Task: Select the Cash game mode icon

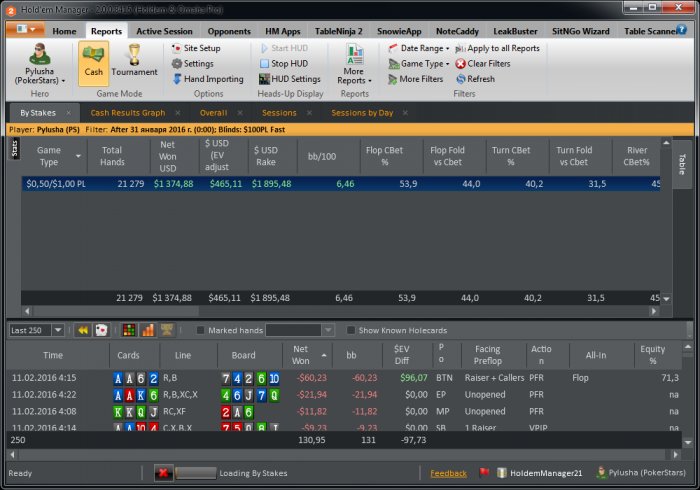Action: [x=93, y=63]
